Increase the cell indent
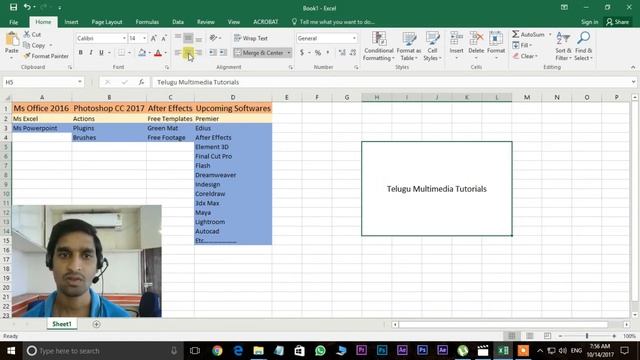This screenshot has width=640, height=360. [x=223, y=53]
